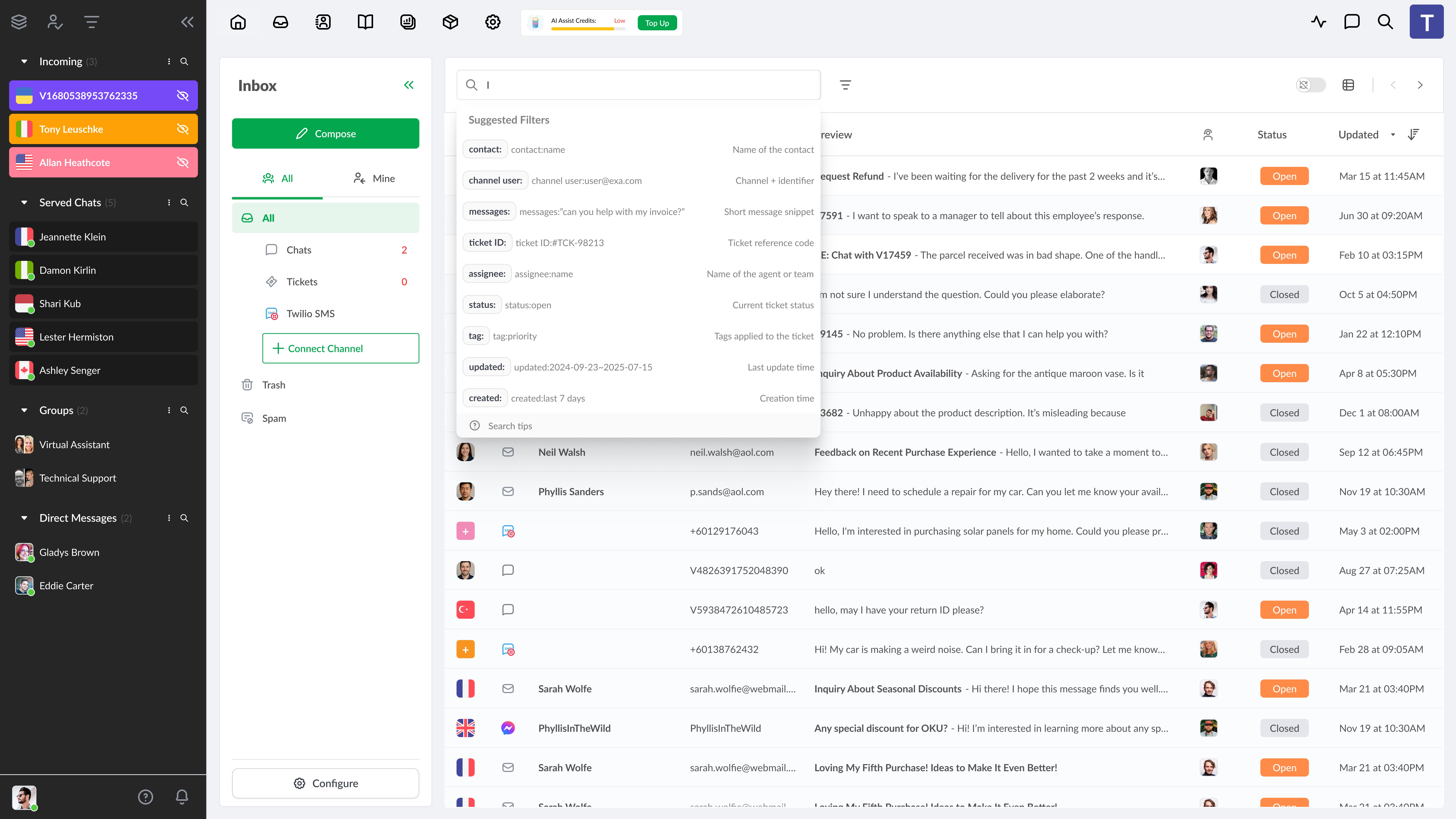Collapse the Inbox panel with double chevron

pos(409,85)
